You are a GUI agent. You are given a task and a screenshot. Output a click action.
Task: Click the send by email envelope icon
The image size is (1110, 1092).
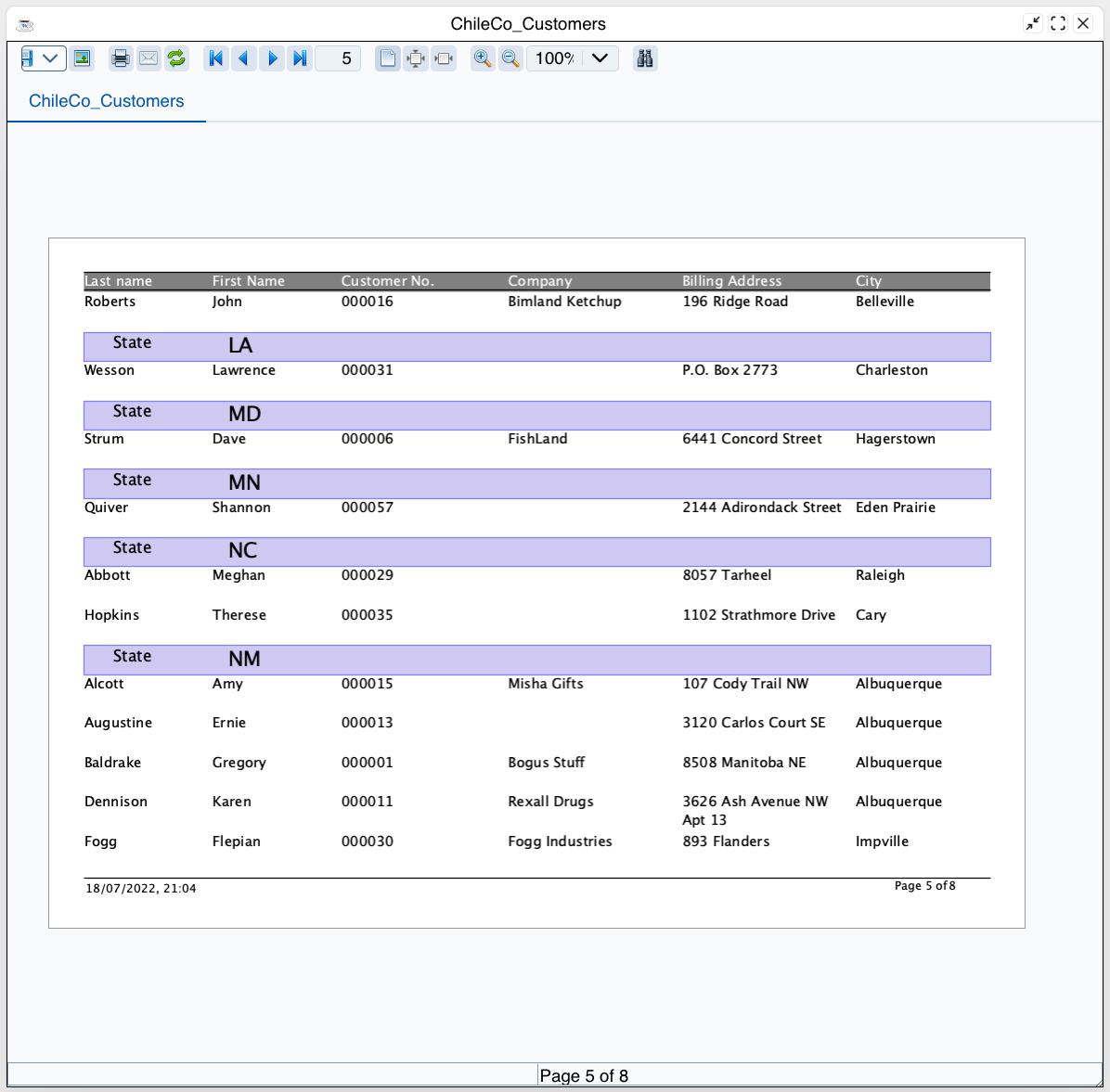pos(148,58)
